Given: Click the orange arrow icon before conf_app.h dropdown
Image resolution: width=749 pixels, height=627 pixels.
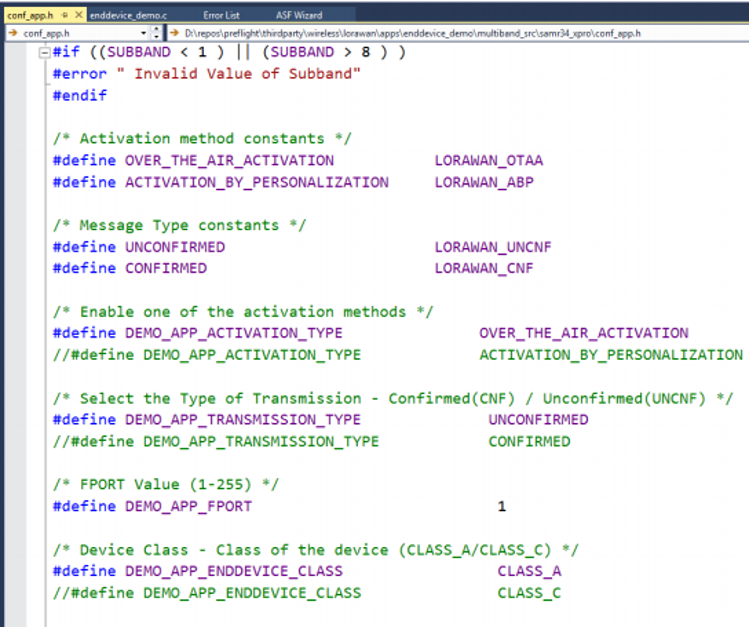Looking at the screenshot, I should (x=13, y=33).
